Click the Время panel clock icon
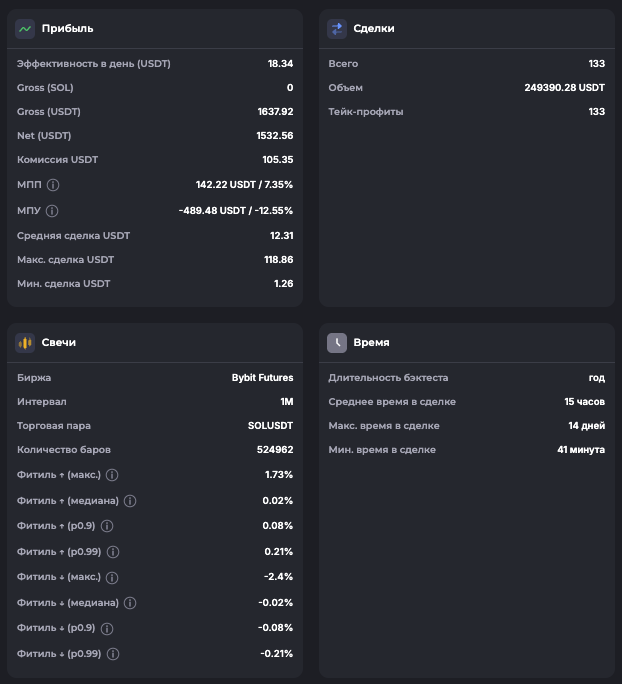Screen dimensions: 622x684 (x=337, y=342)
